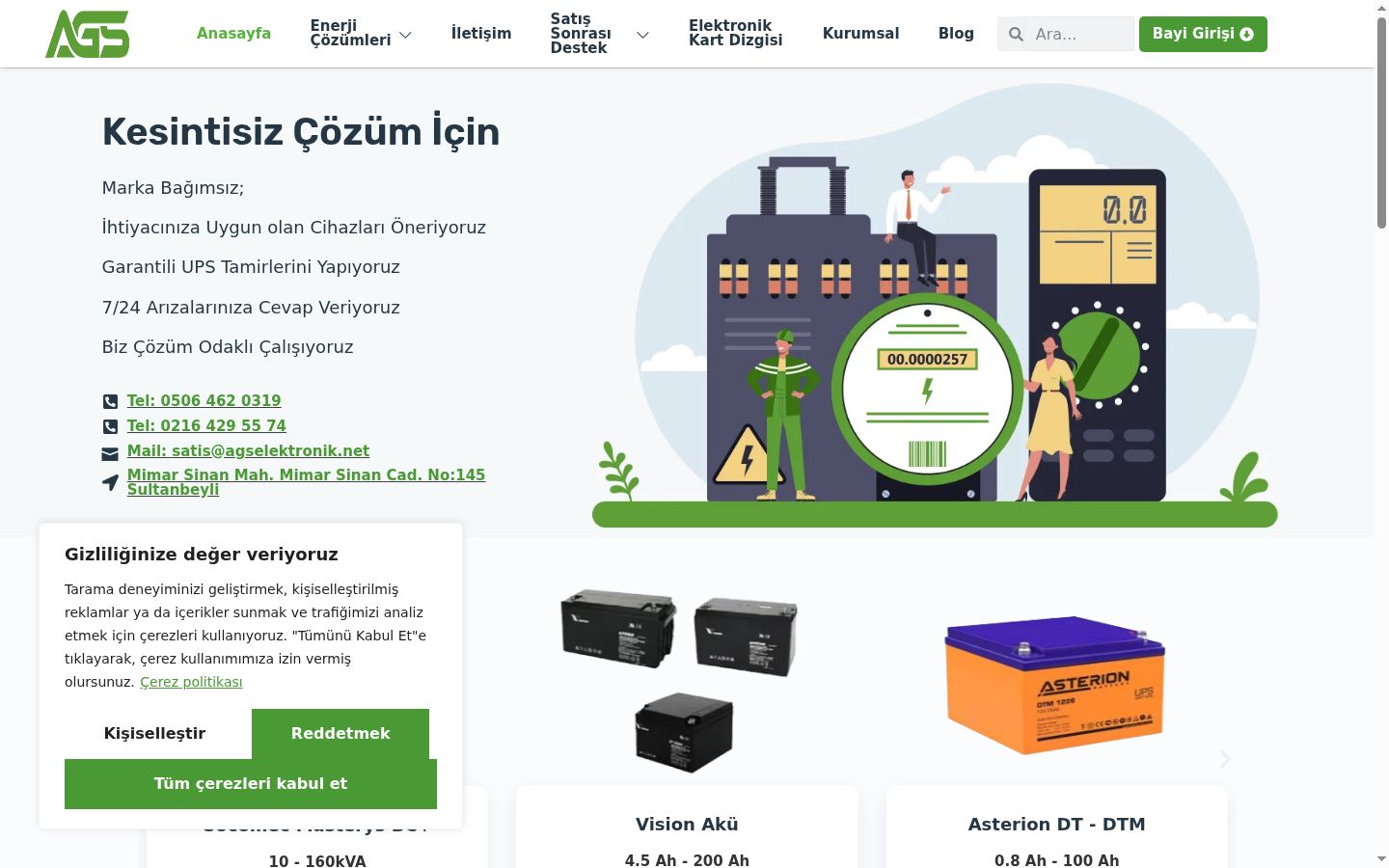1389x868 pixels.
Task: Click the envelope icon next to Mail
Action: [x=110, y=452]
